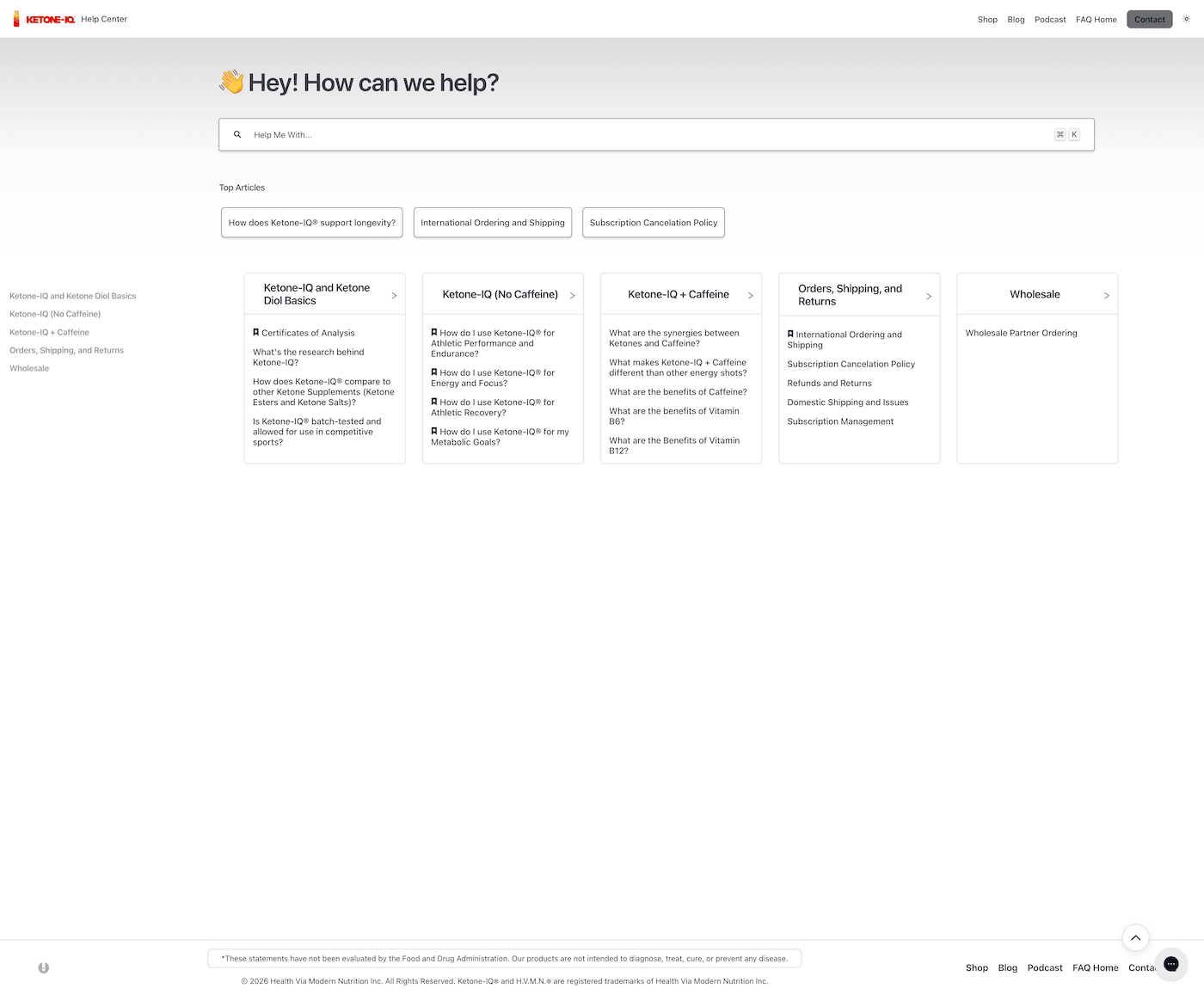Open Wholesale Partner Ordering article
The height and width of the screenshot is (995, 1204).
1021,333
